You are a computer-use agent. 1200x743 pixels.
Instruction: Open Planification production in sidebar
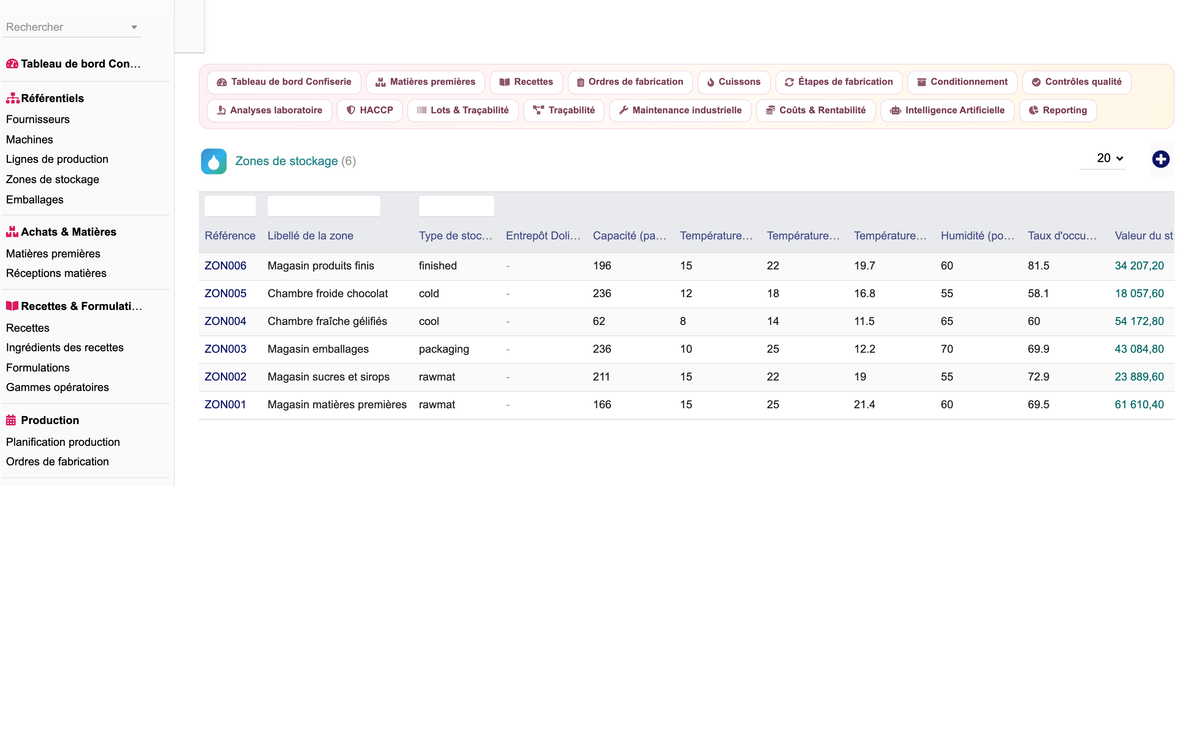tap(63, 442)
